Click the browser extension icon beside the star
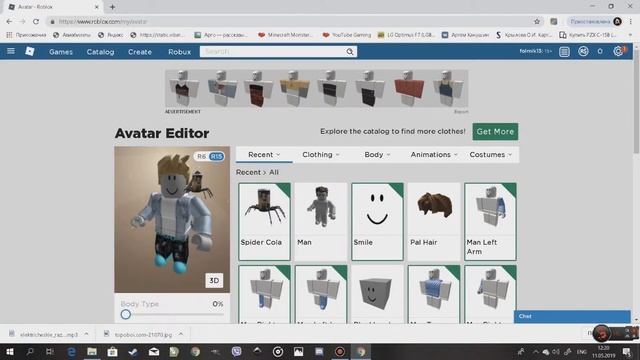This screenshot has width=640, height=360. pyautogui.click(x=553, y=22)
